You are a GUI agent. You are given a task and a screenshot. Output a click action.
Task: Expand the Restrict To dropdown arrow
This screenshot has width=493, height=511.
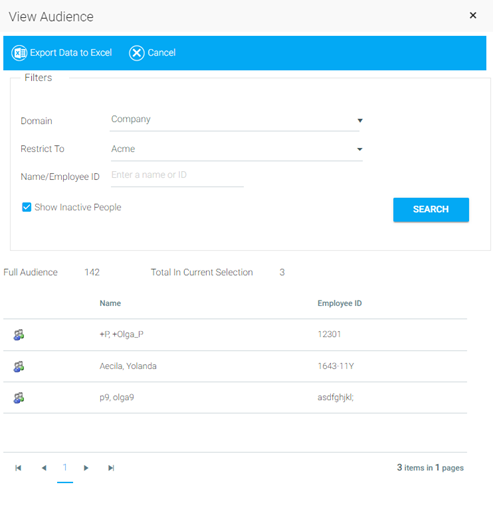pyautogui.click(x=360, y=149)
